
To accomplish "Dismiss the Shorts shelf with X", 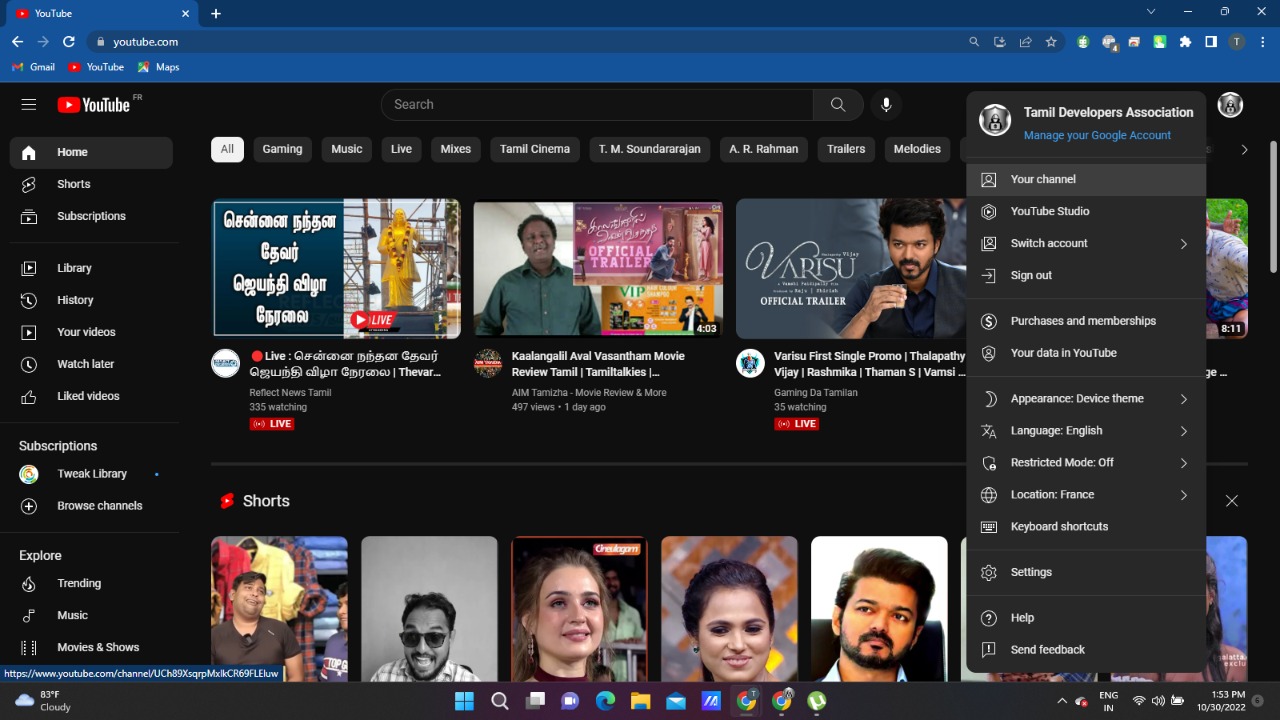I will coord(1232,501).
